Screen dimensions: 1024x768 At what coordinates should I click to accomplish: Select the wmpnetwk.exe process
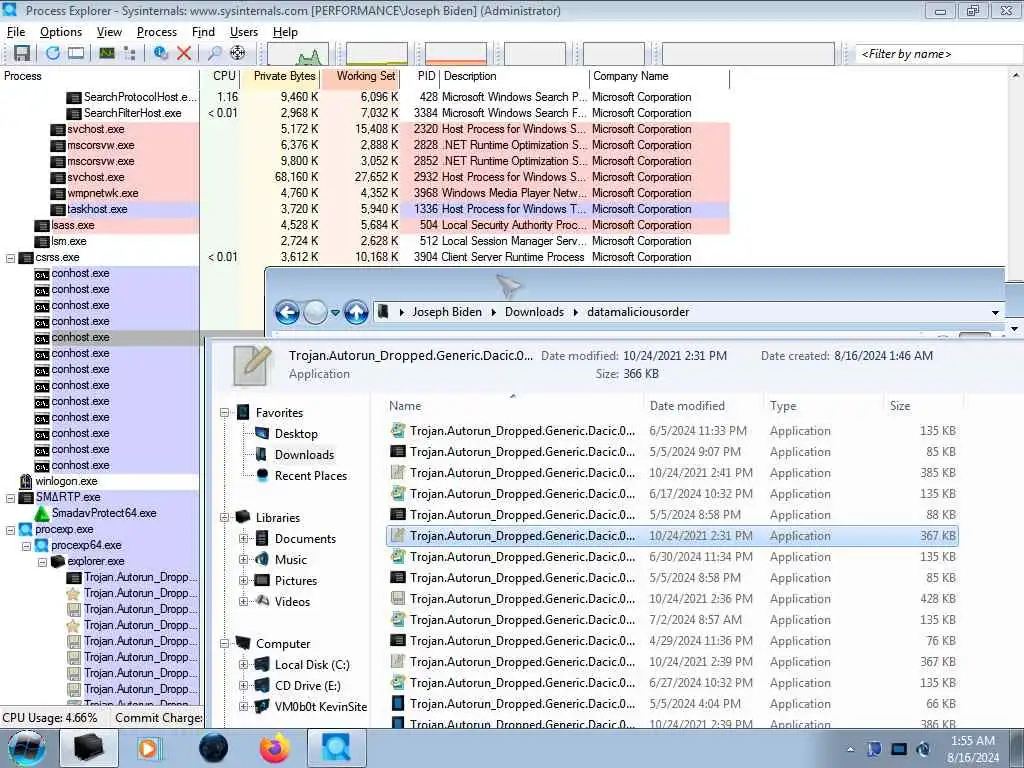coord(103,193)
